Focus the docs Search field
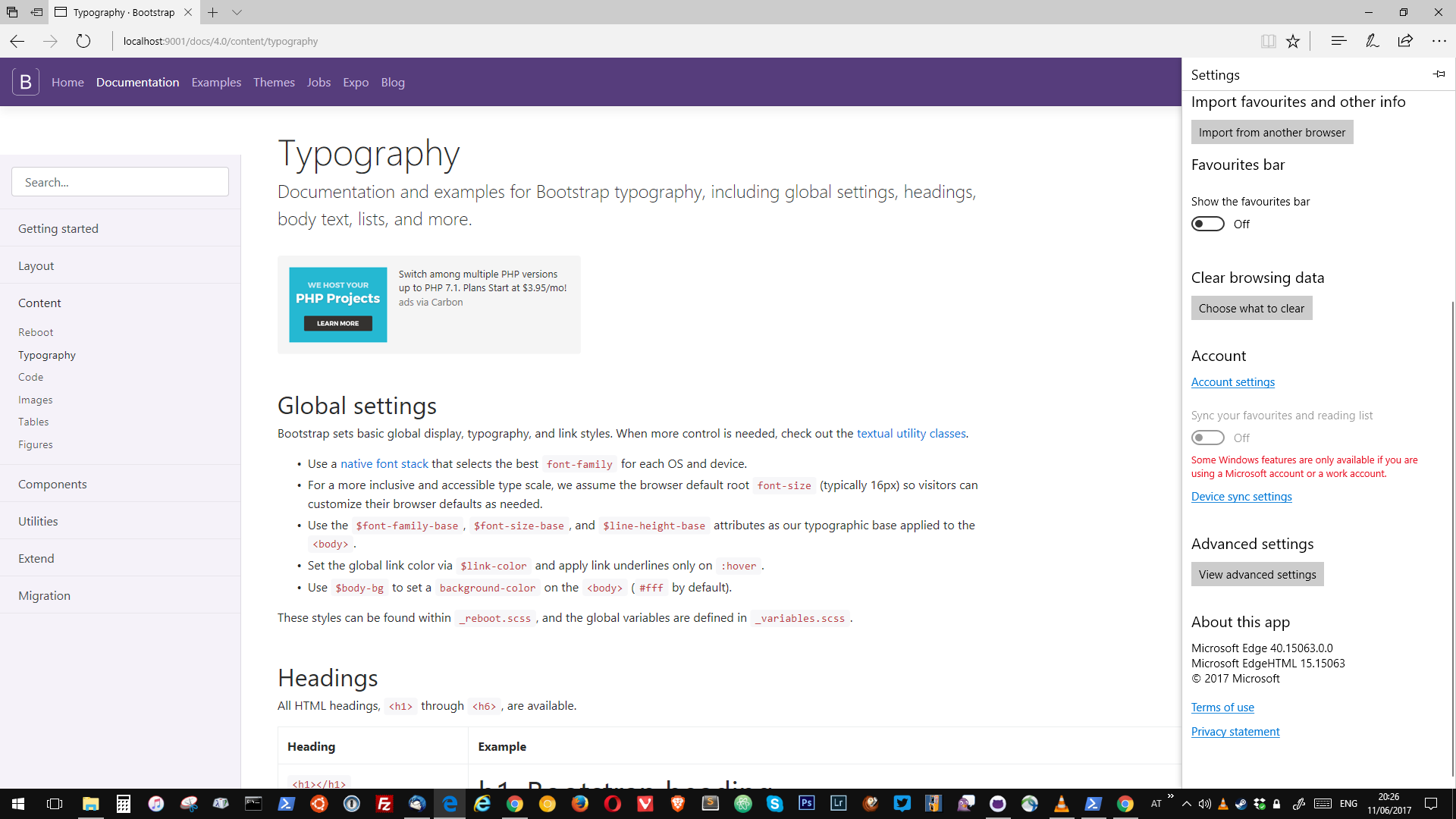 click(x=120, y=182)
